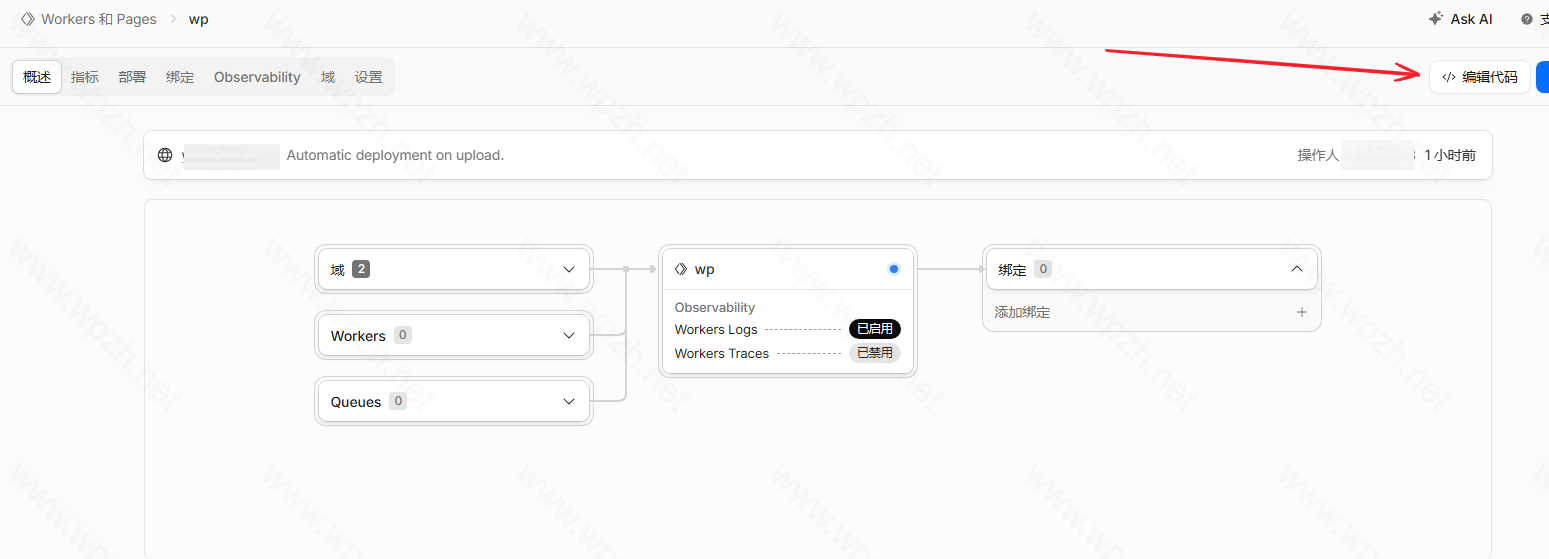Switch to the 概述 tab
The height and width of the screenshot is (559, 1549).
coord(37,77)
